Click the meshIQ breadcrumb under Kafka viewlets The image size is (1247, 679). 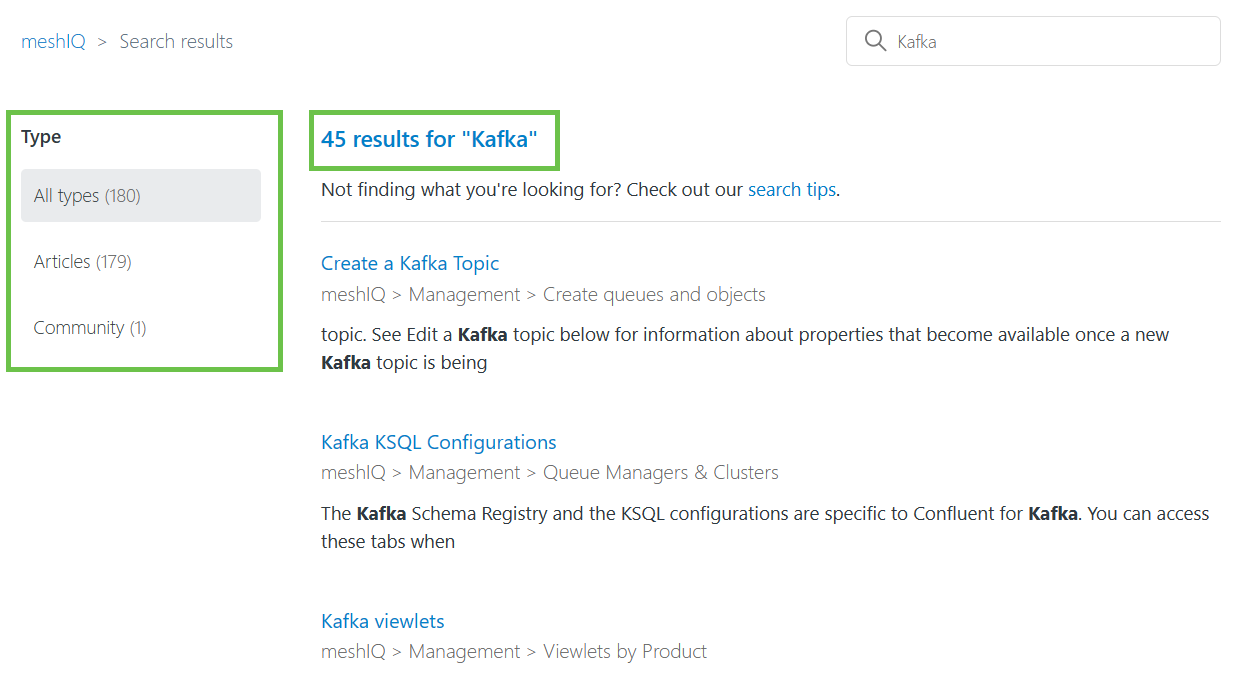[x=353, y=651]
